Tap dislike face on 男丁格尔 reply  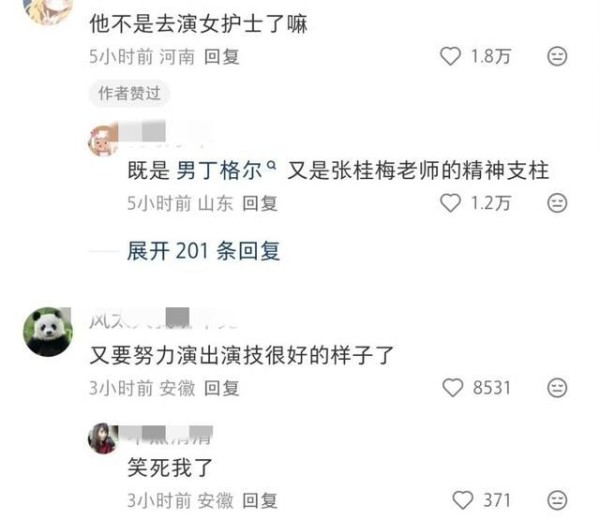point(557,203)
